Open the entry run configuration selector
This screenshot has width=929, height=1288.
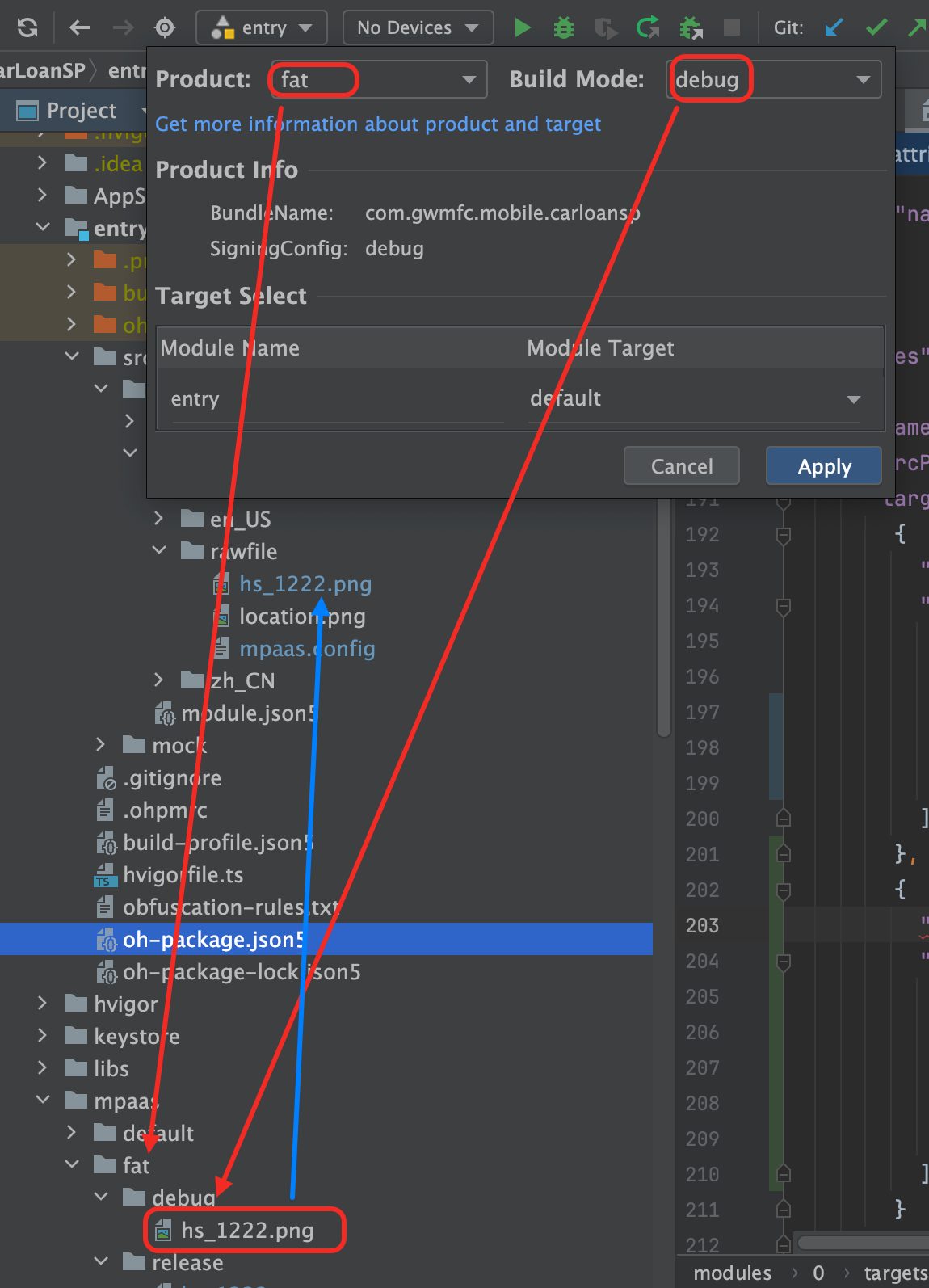point(262,27)
